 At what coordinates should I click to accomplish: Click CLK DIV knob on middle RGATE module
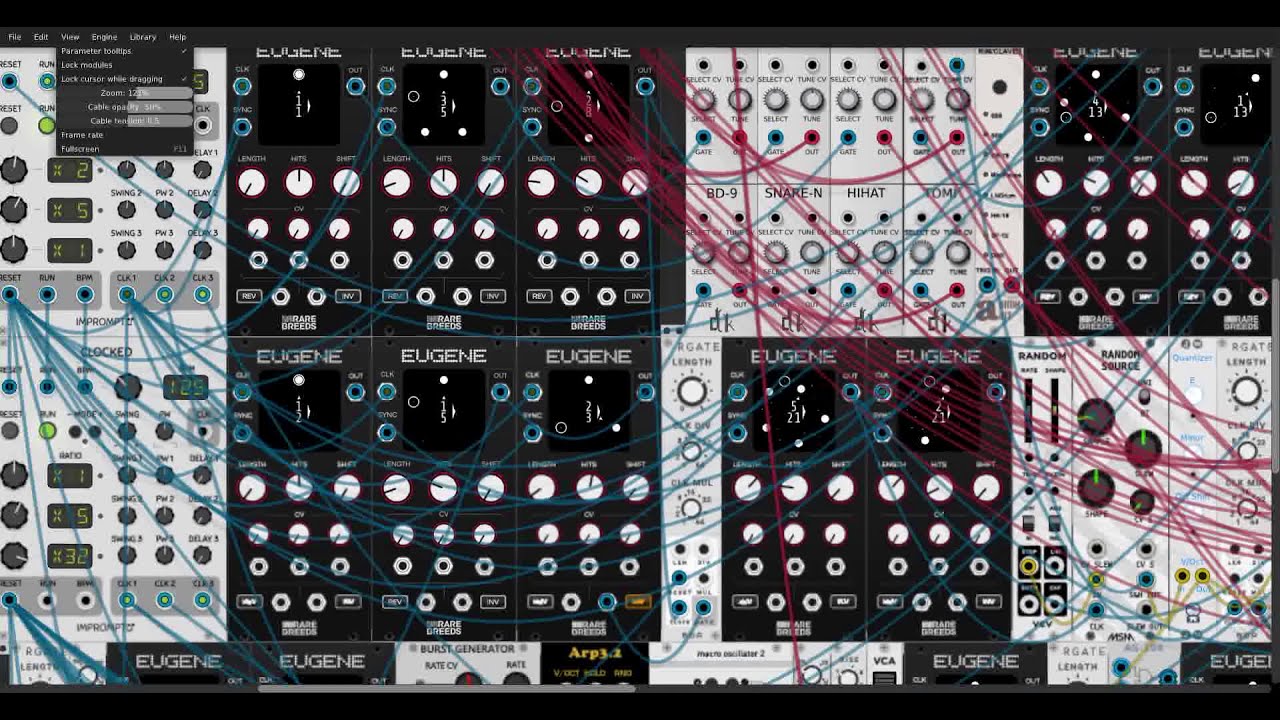691,452
